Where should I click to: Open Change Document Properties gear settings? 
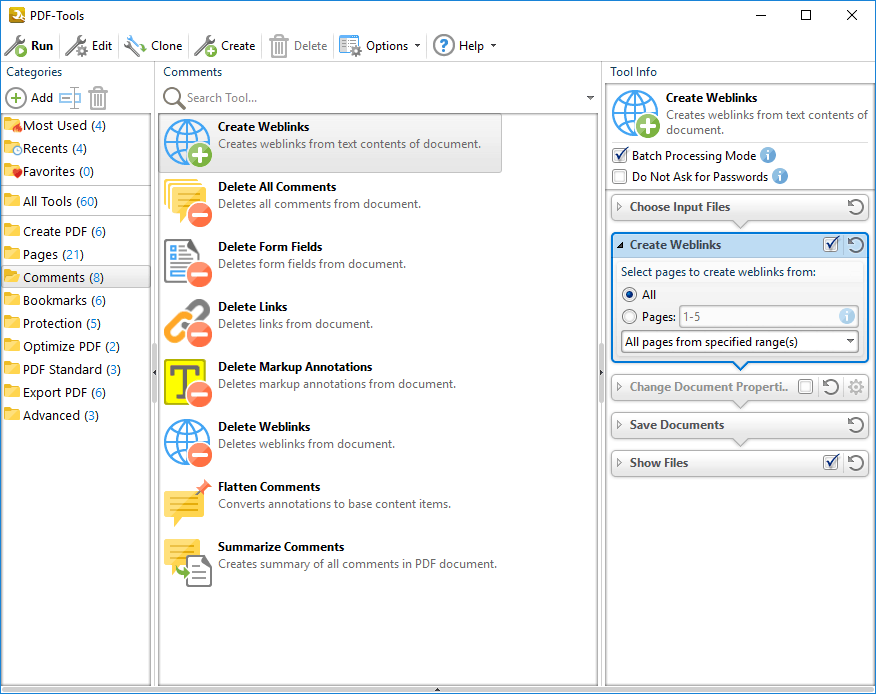pyautogui.click(x=855, y=387)
